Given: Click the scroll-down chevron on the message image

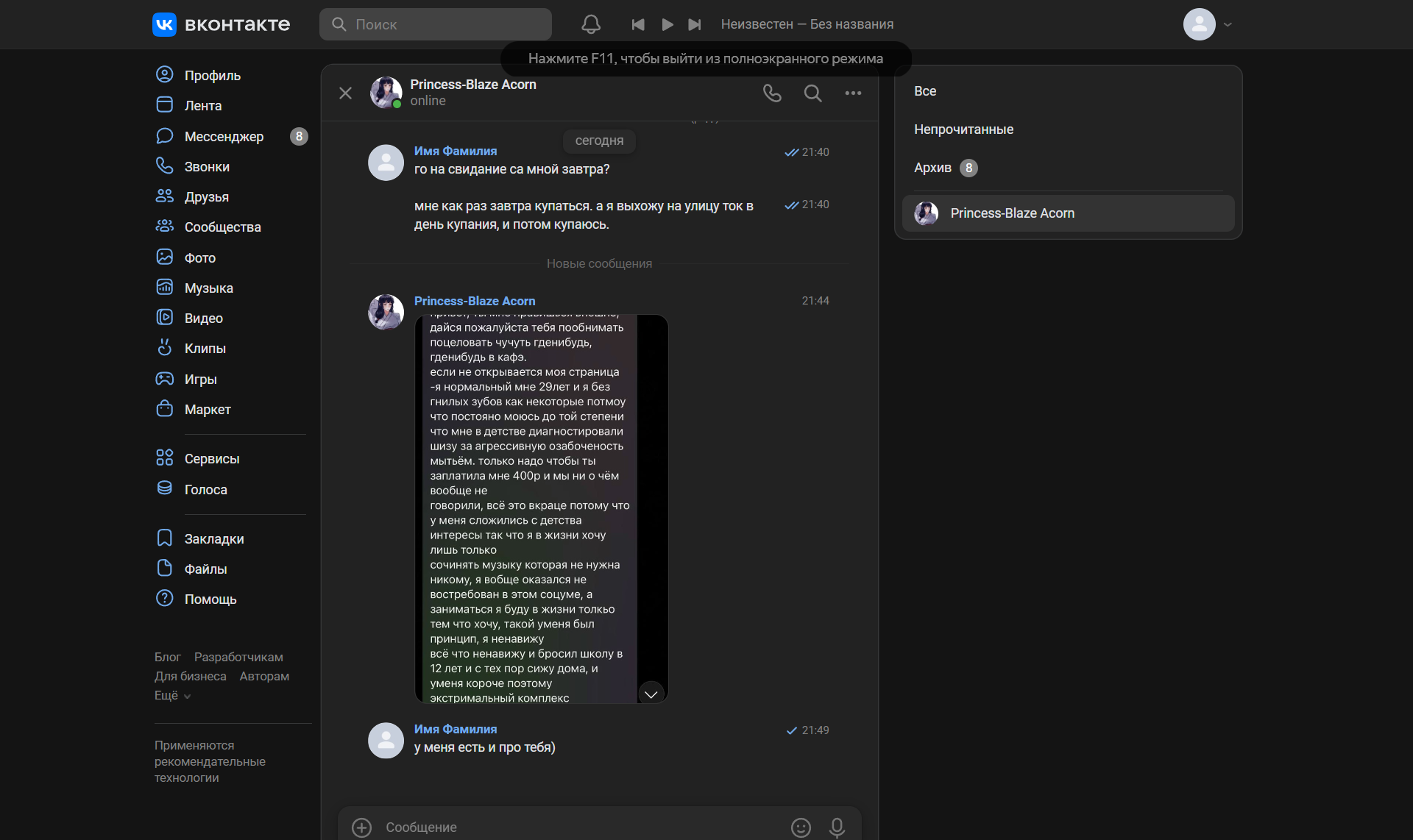Looking at the screenshot, I should click(651, 694).
